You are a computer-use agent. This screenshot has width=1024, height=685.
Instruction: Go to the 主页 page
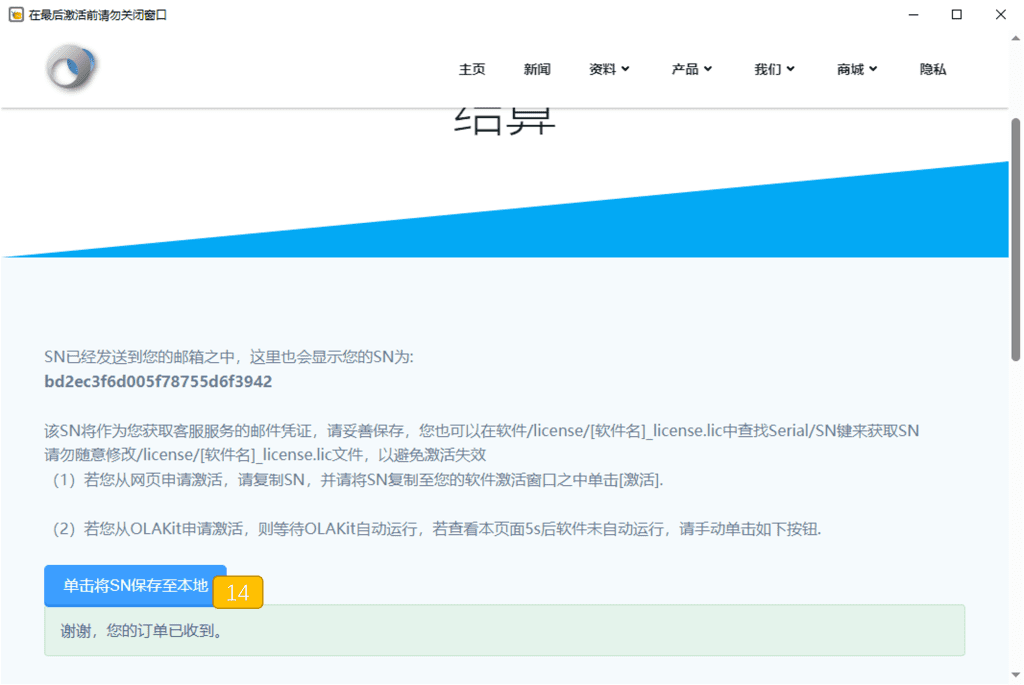(x=472, y=69)
